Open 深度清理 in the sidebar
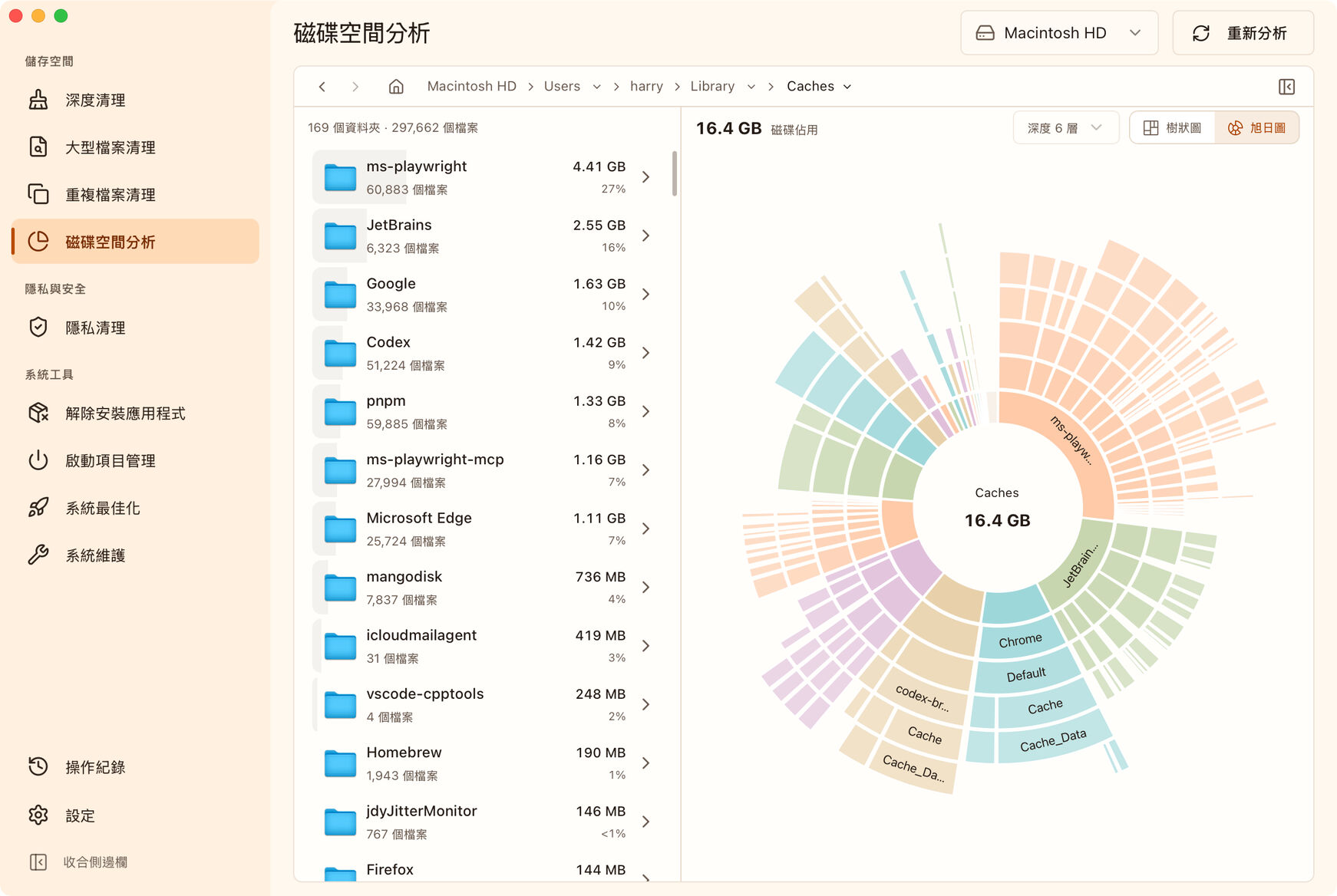The height and width of the screenshot is (896, 1337). click(x=135, y=100)
